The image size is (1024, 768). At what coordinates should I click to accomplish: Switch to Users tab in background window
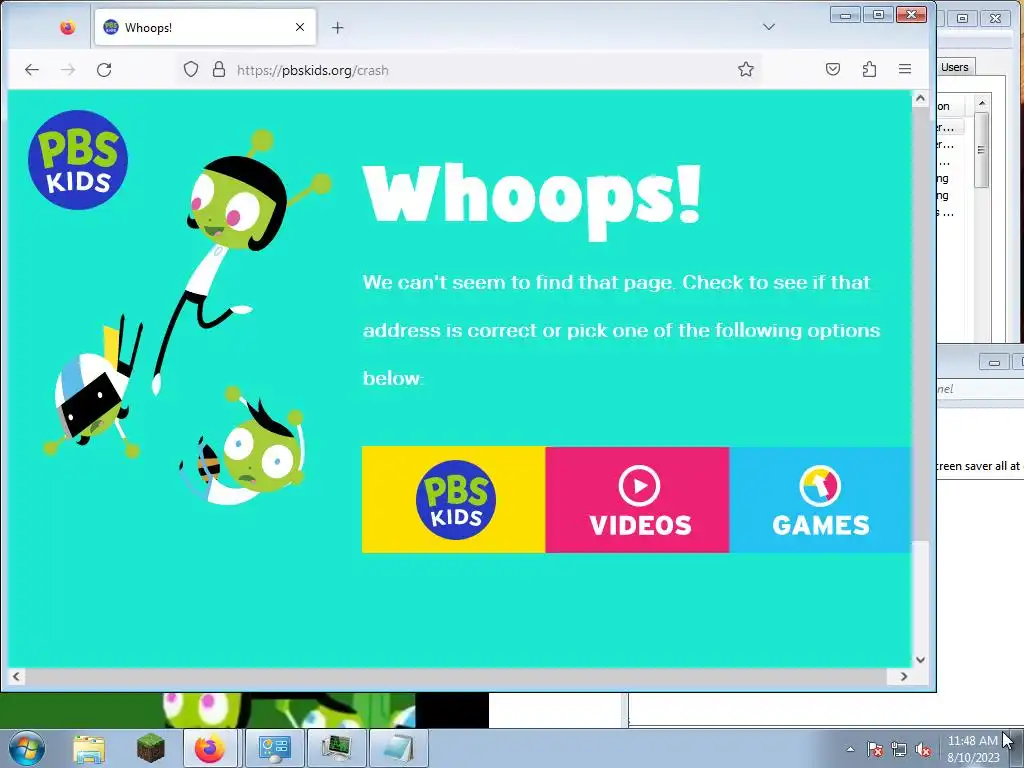955,67
